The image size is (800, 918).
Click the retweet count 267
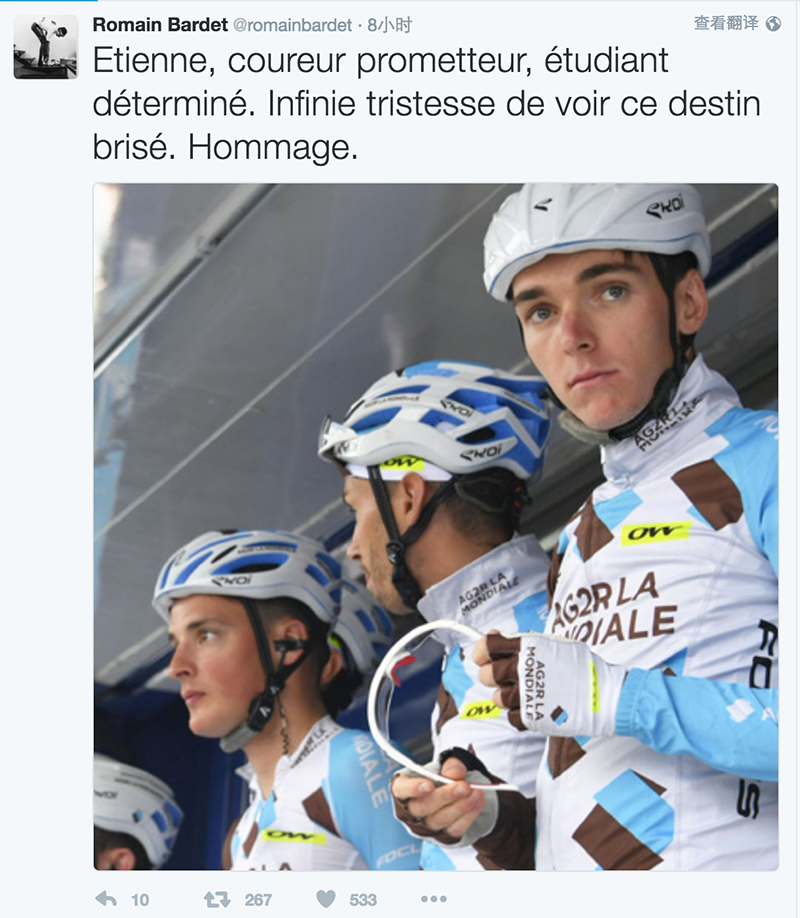point(258,900)
